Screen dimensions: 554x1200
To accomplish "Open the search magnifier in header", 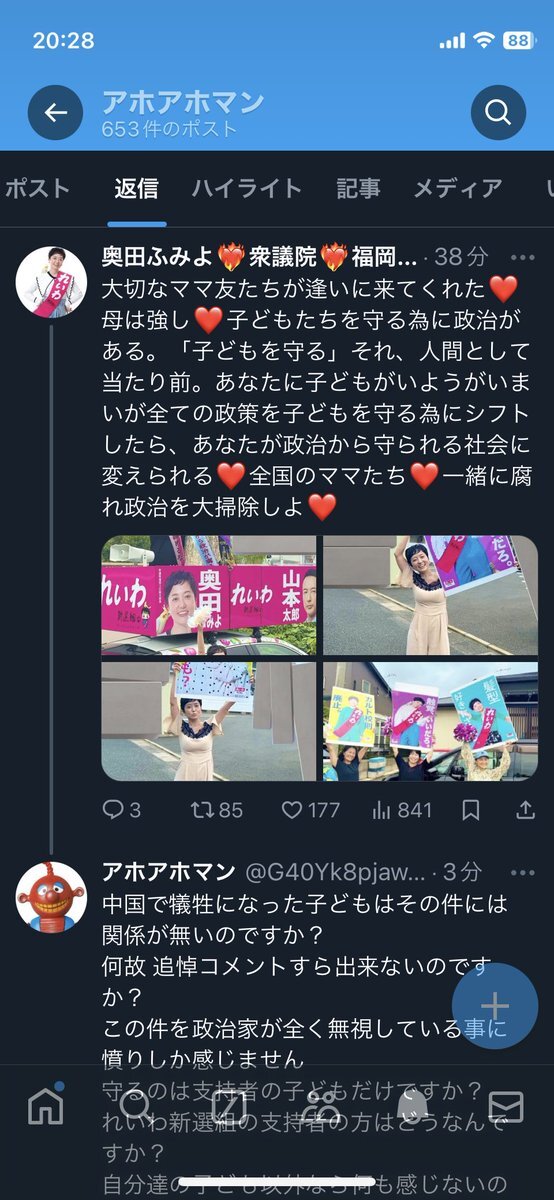I will (498, 113).
